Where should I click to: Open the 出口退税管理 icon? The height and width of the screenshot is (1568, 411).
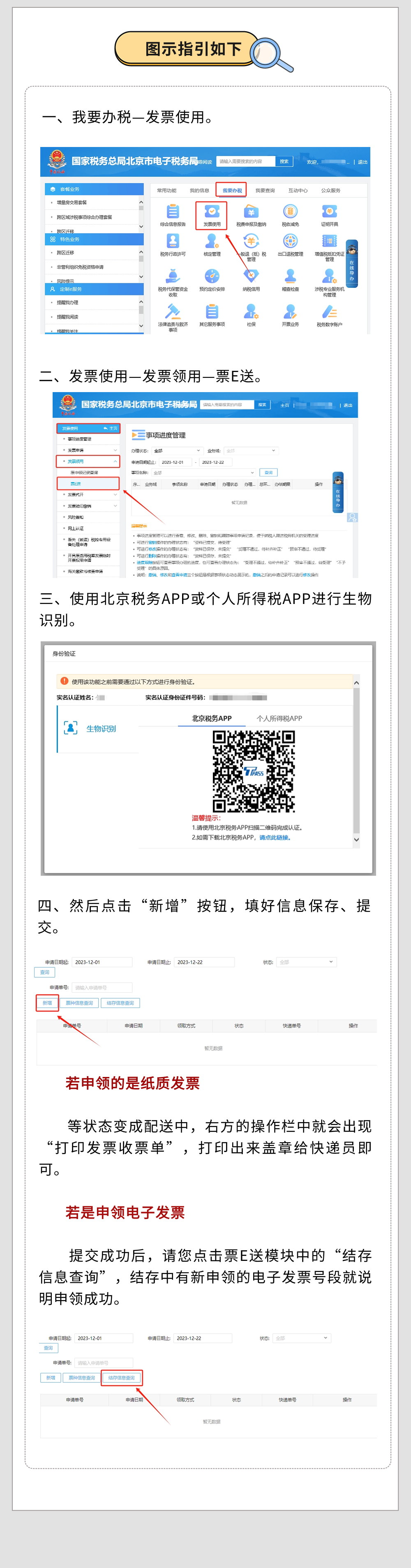click(x=290, y=241)
